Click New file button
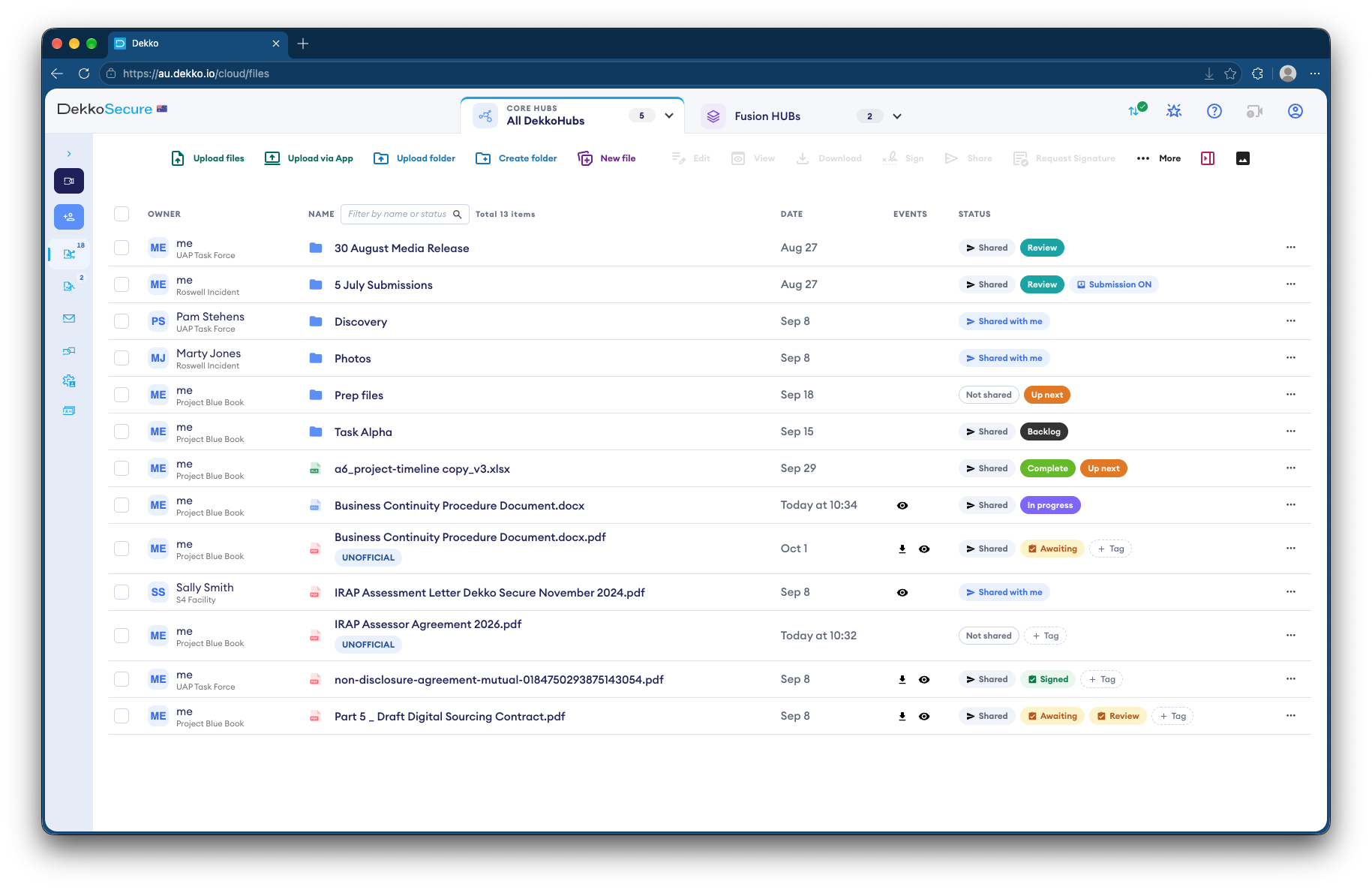Screen dimensions: 1372x890 [x=606, y=158]
